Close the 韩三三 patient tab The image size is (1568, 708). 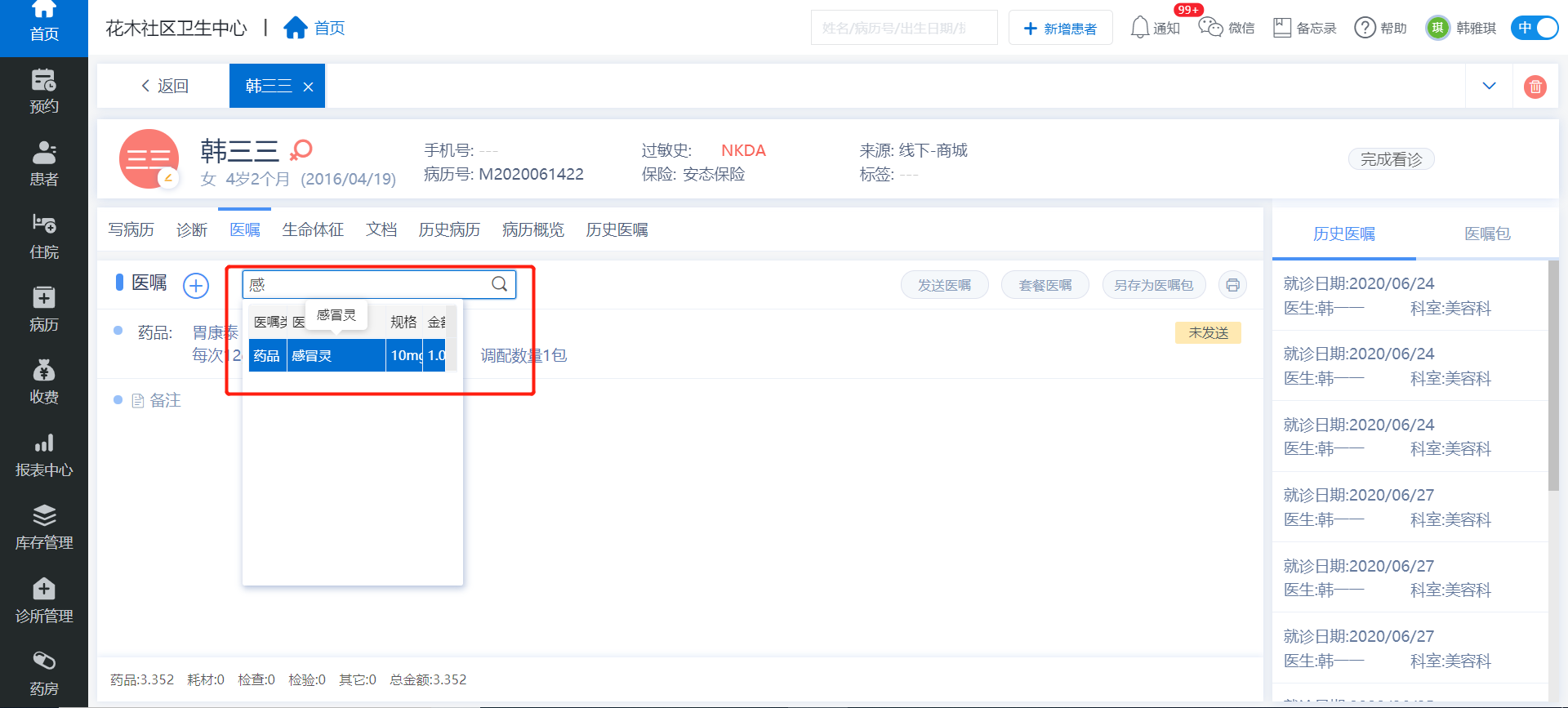click(x=308, y=87)
